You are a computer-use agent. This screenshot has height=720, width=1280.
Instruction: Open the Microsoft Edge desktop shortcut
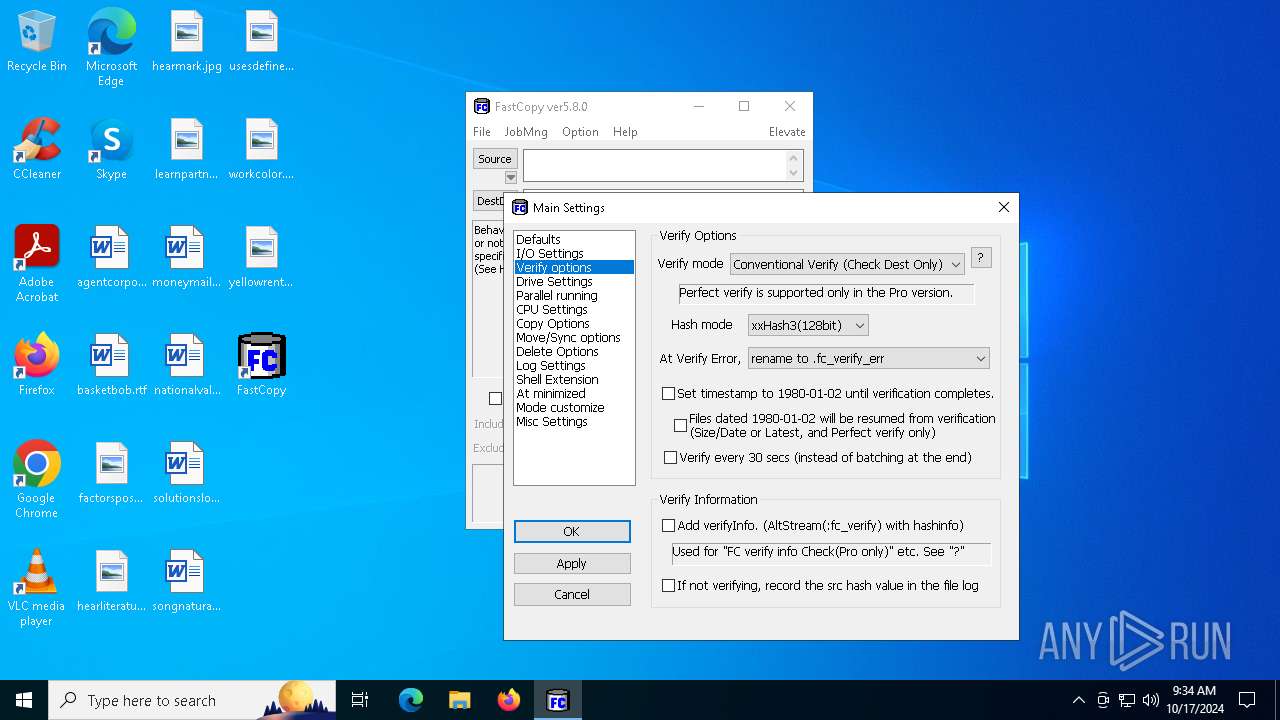click(x=111, y=47)
